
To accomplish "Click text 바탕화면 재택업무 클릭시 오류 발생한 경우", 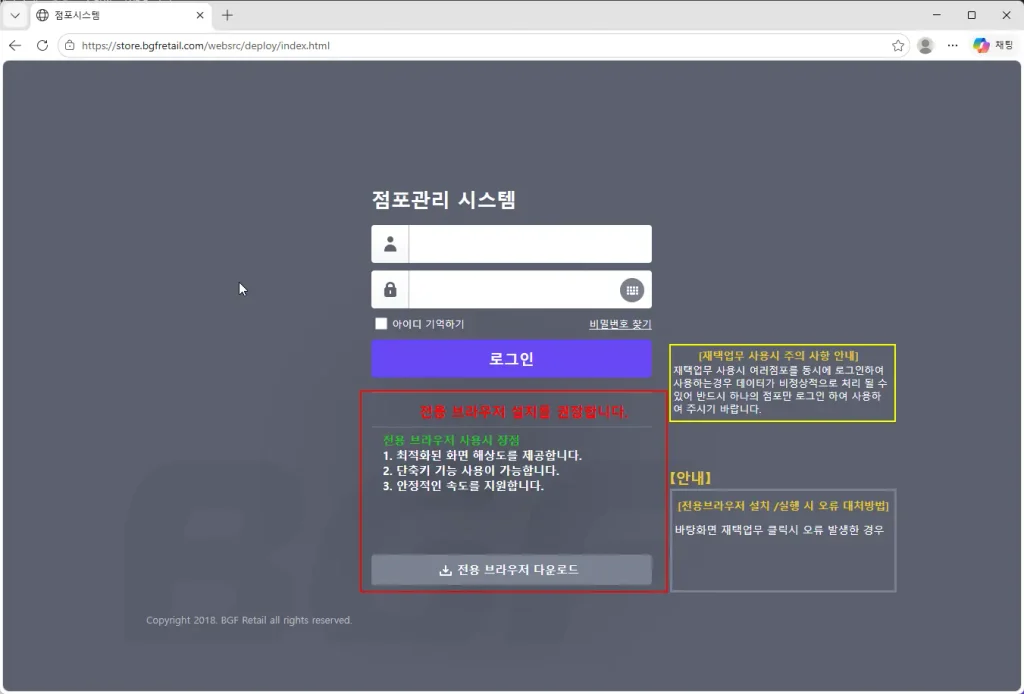I will pyautogui.click(x=779, y=530).
